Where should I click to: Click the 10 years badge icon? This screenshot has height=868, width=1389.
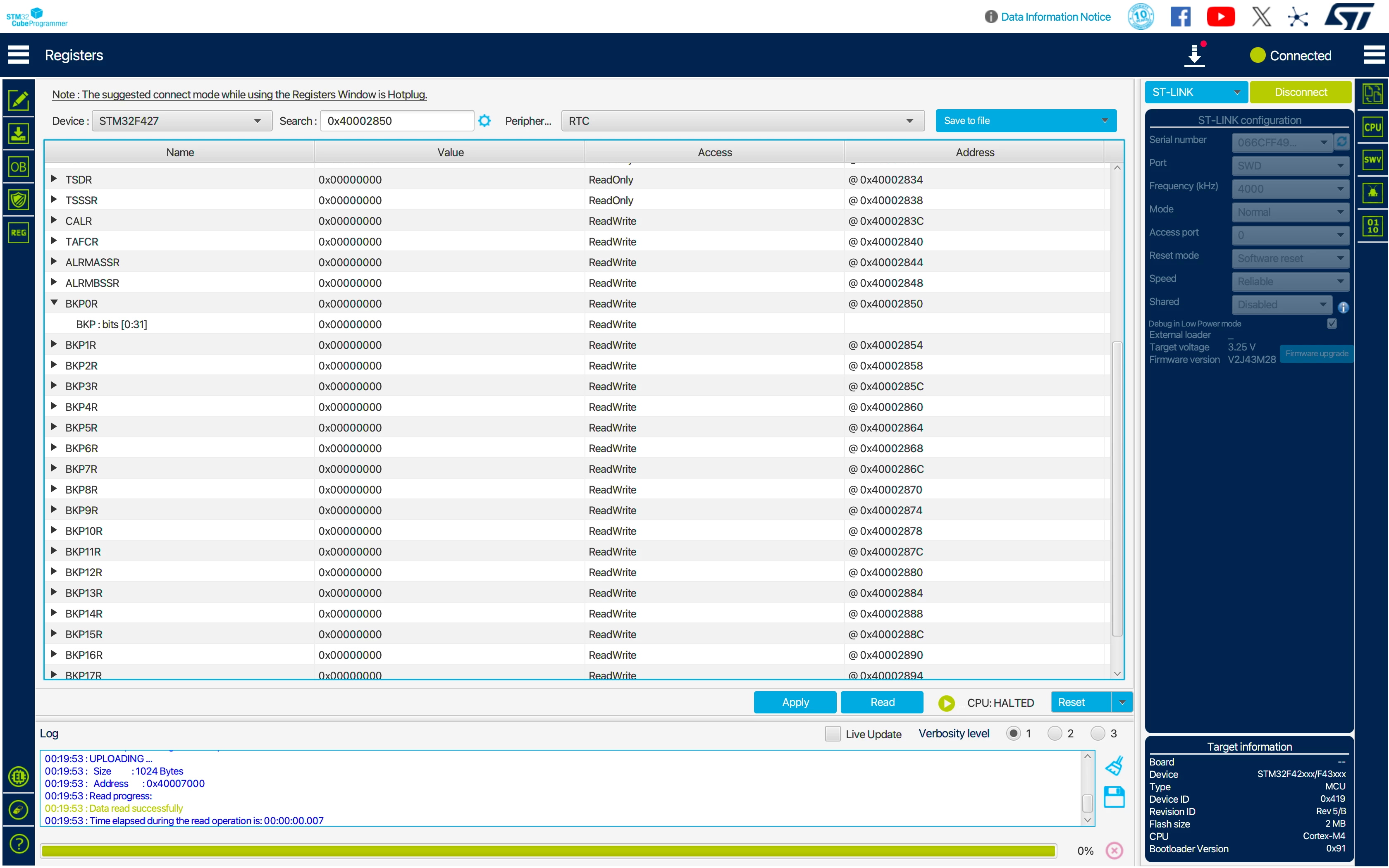[x=1141, y=17]
